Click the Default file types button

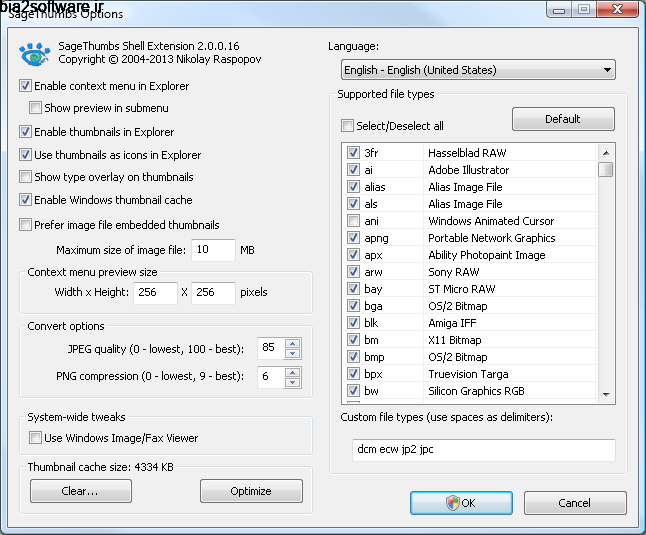(563, 119)
